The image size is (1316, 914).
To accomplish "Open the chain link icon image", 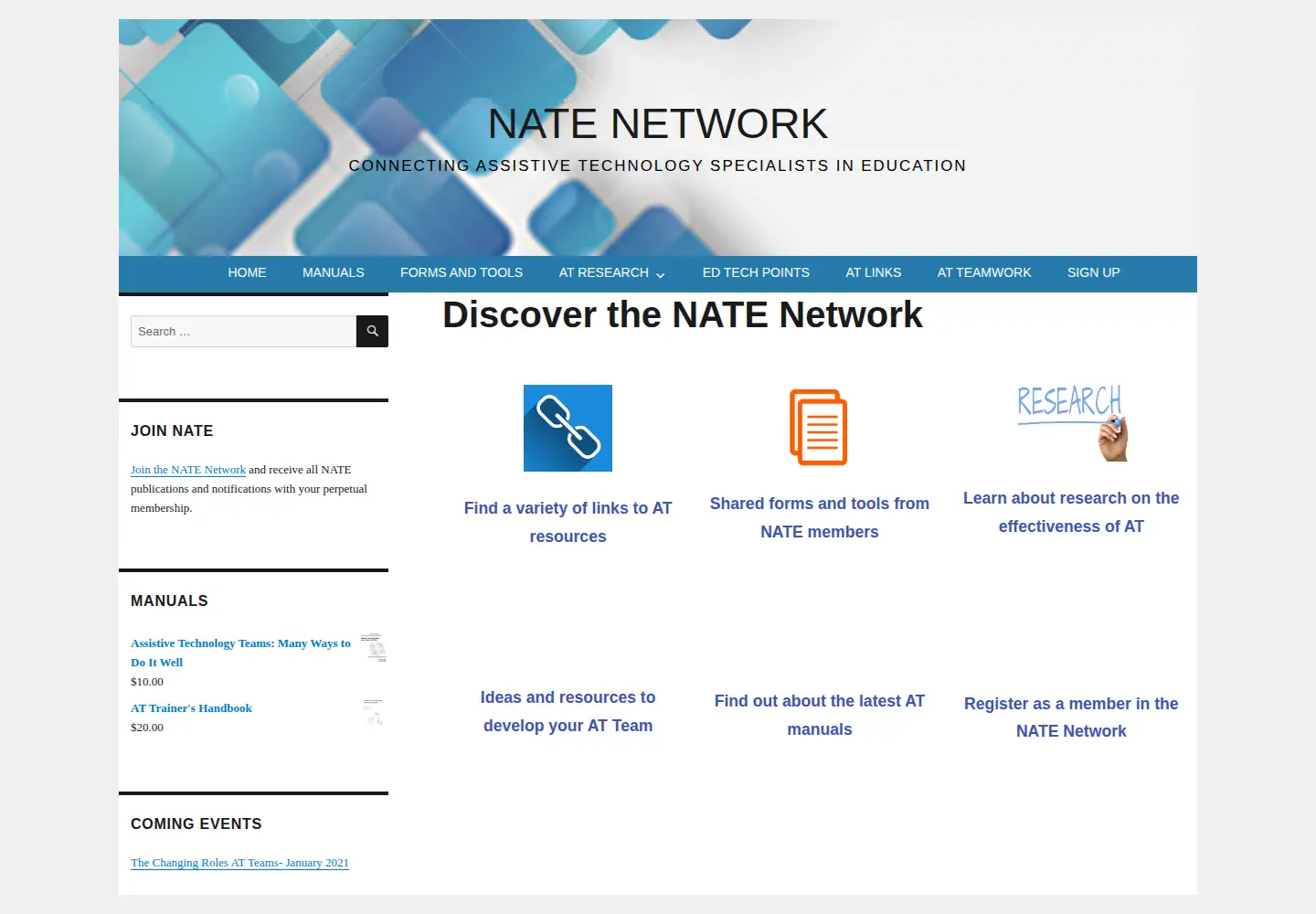I will tap(568, 428).
